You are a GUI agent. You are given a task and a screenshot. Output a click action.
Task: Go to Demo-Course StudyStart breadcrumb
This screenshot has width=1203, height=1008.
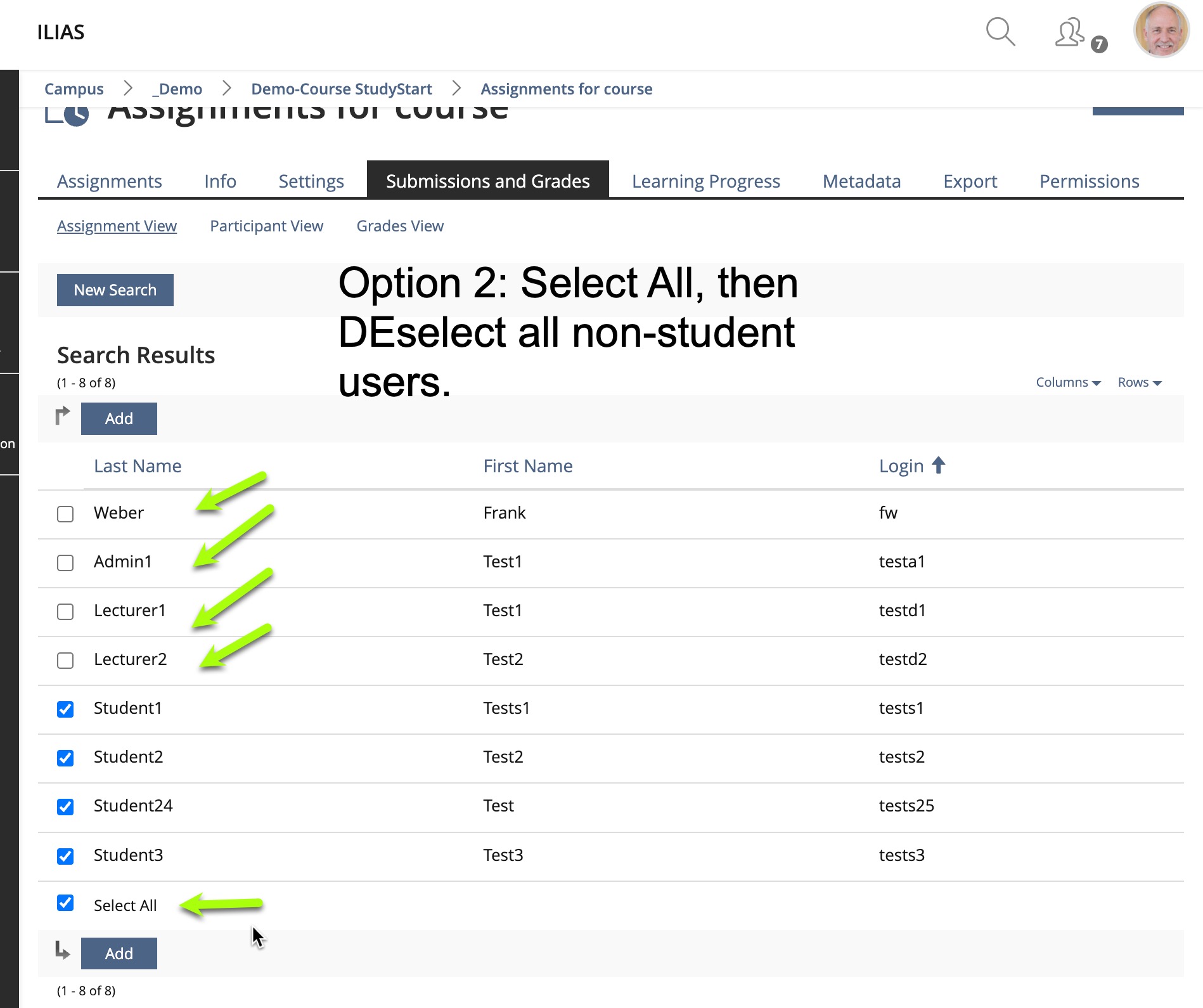point(341,89)
